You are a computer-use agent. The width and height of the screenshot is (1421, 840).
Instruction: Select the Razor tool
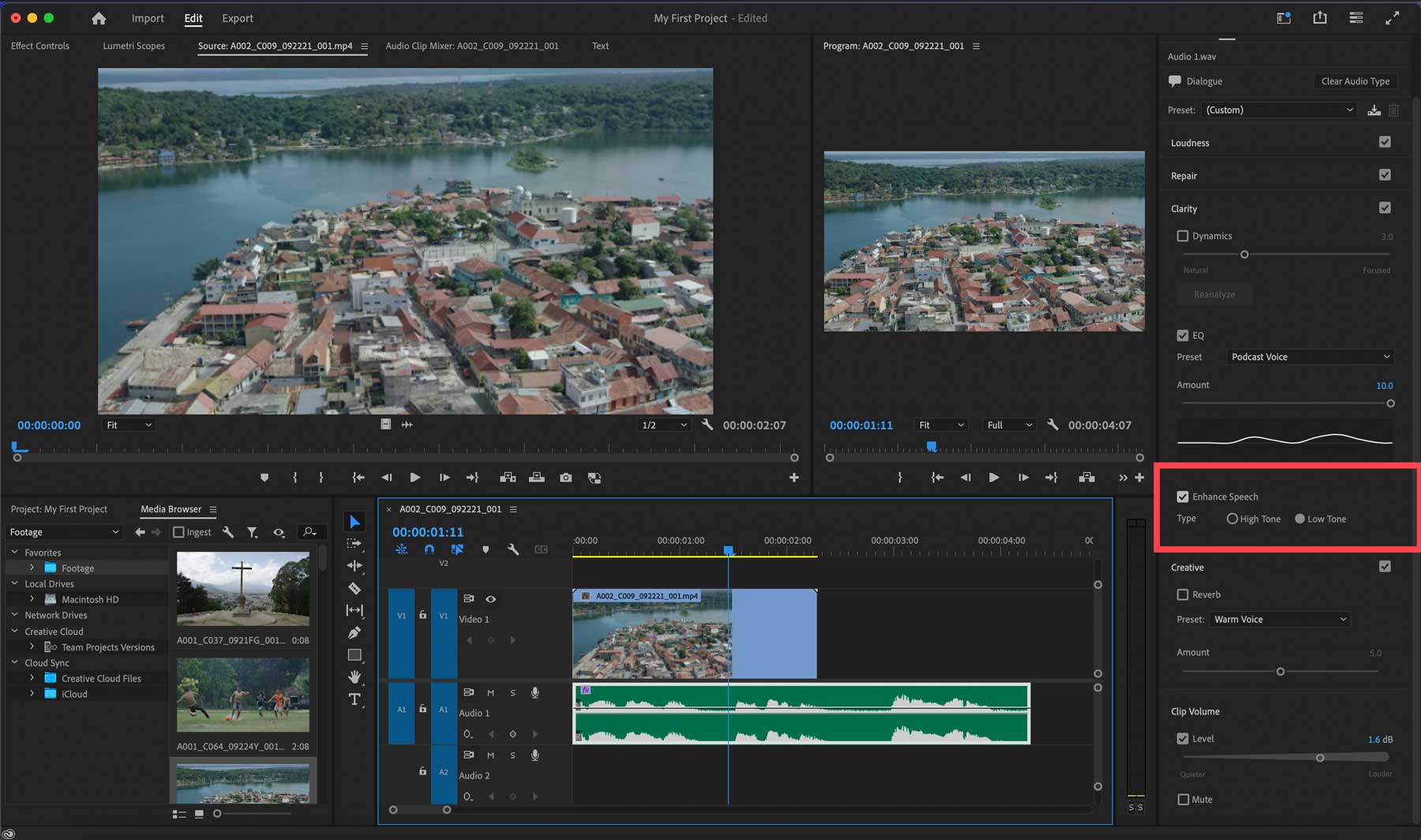[354, 588]
